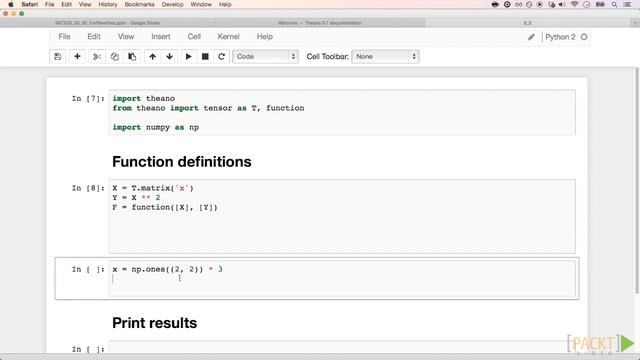Open the Kernel menu
Viewport: 640px width, 360px height.
pos(228,37)
